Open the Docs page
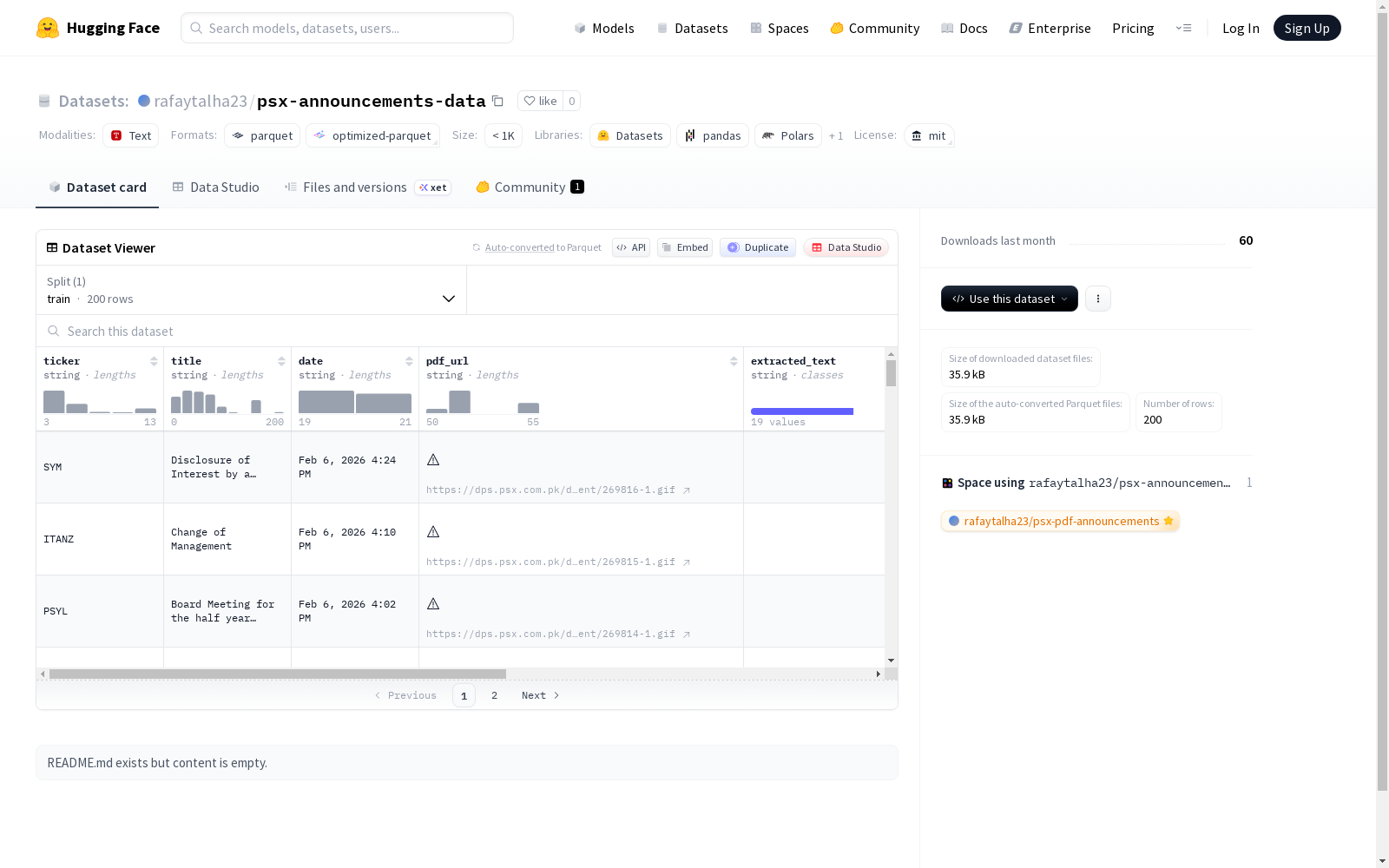This screenshot has height=868, width=1389. [x=964, y=28]
